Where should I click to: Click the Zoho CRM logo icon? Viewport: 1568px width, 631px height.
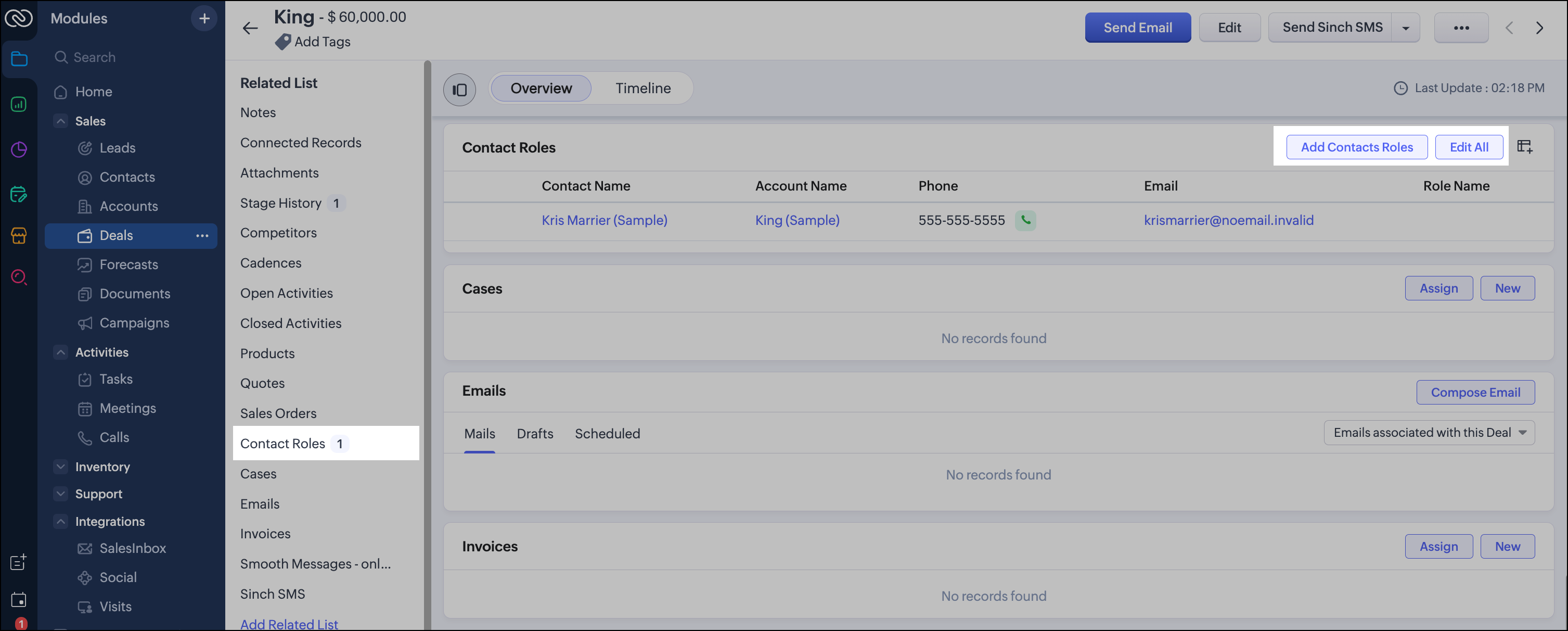pos(19,18)
